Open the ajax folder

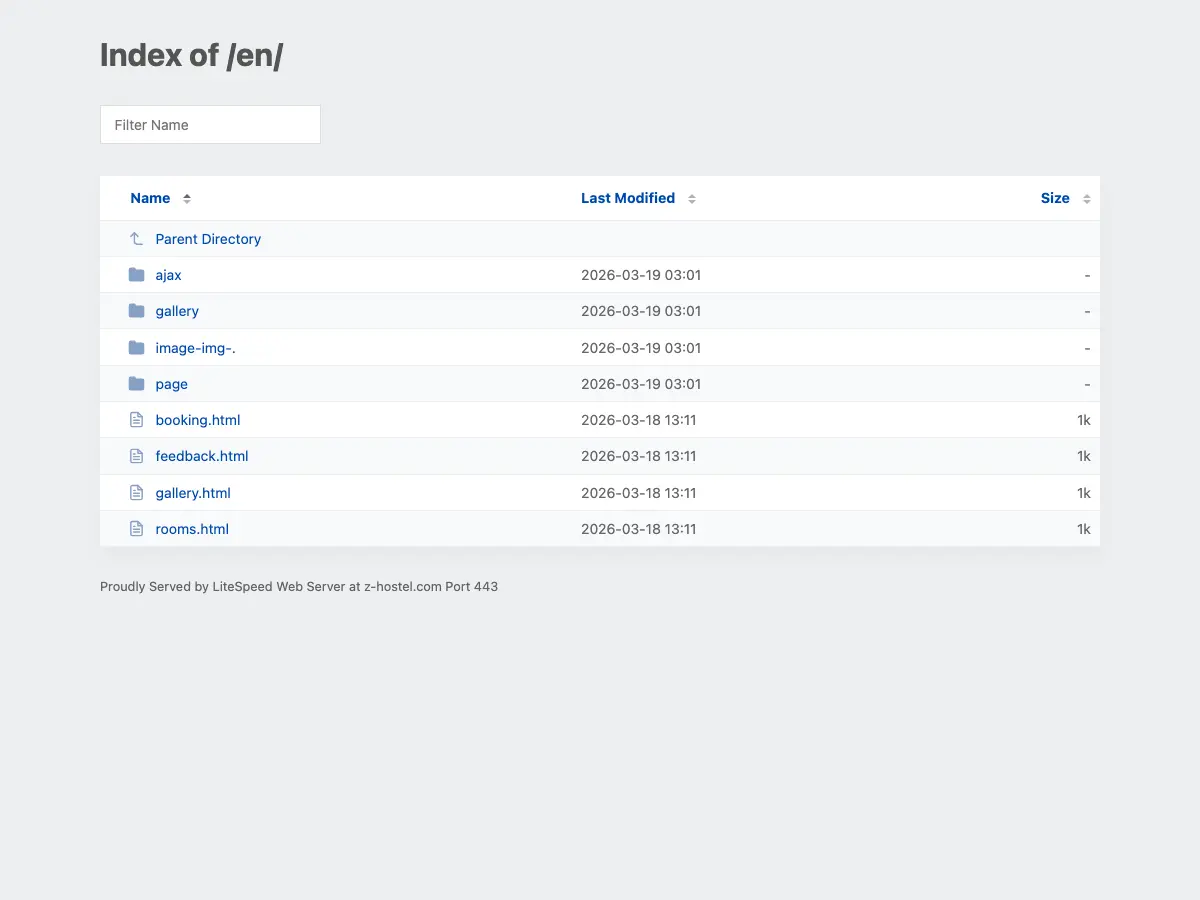[x=168, y=275]
